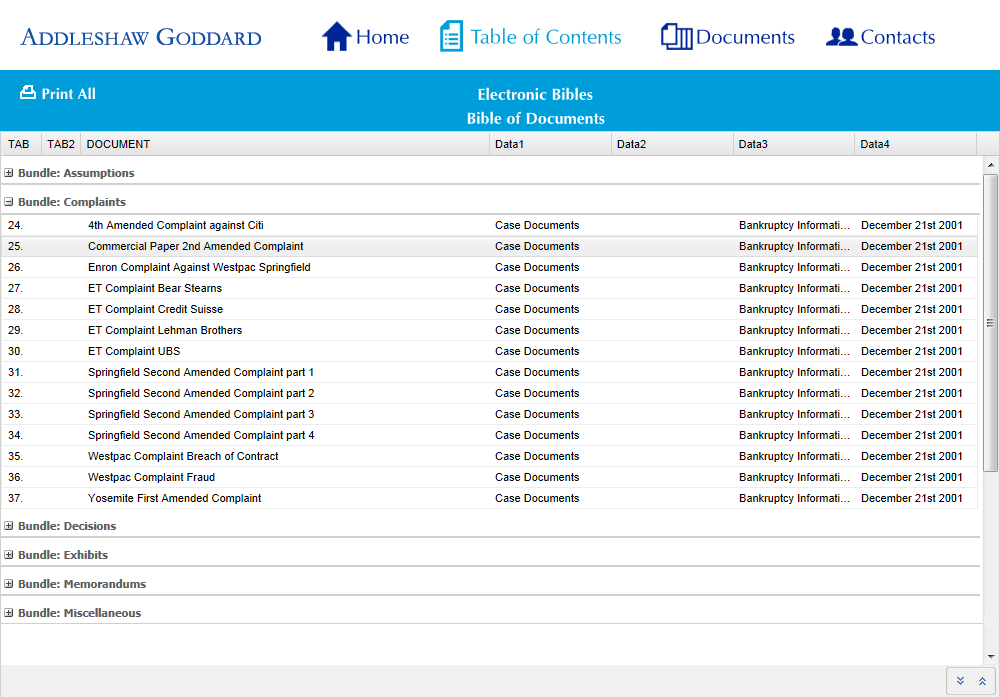
Task: Sort by the DOCUMENT column header
Action: click(285, 144)
